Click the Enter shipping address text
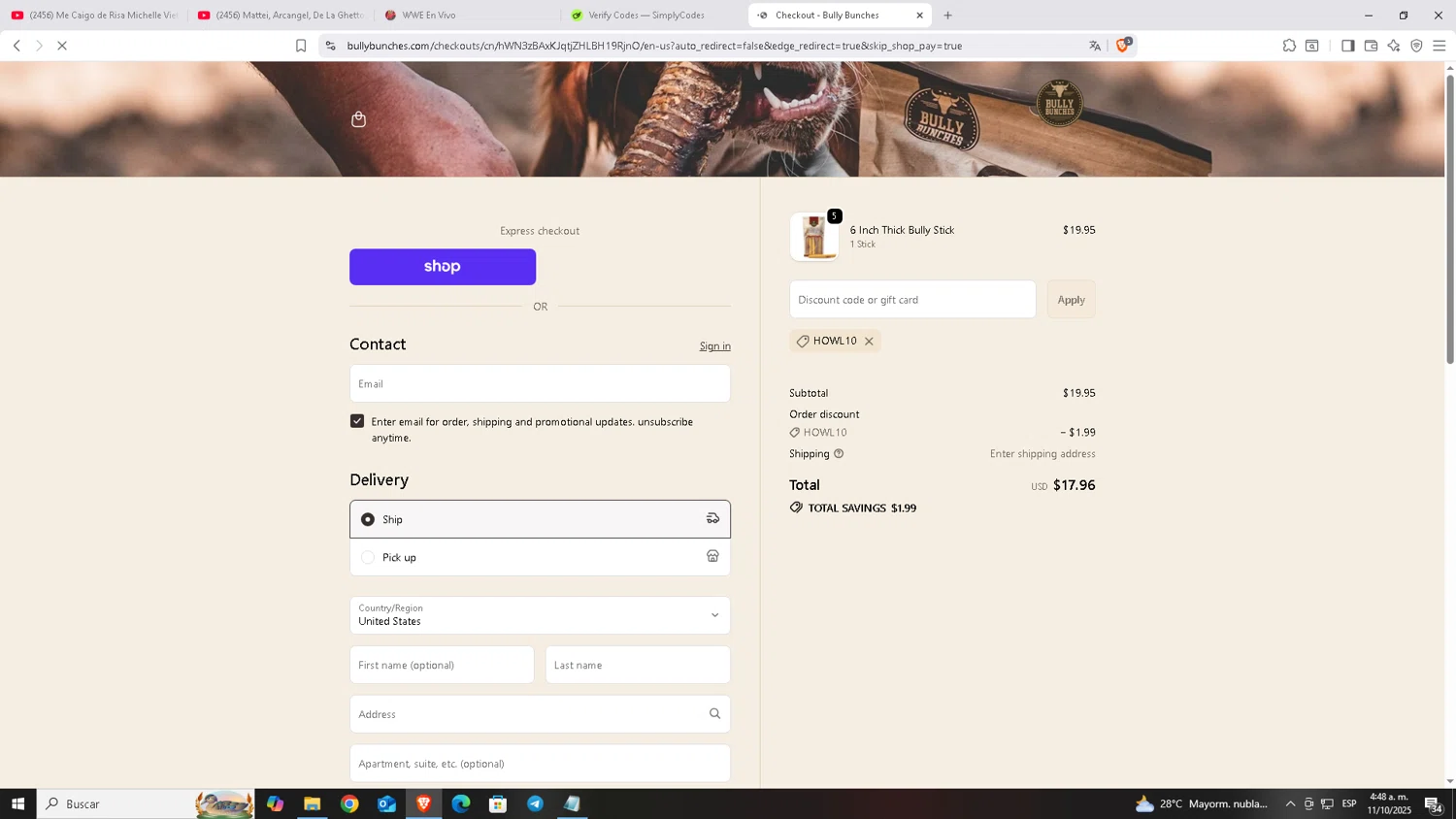The image size is (1456, 819). coord(1042,454)
